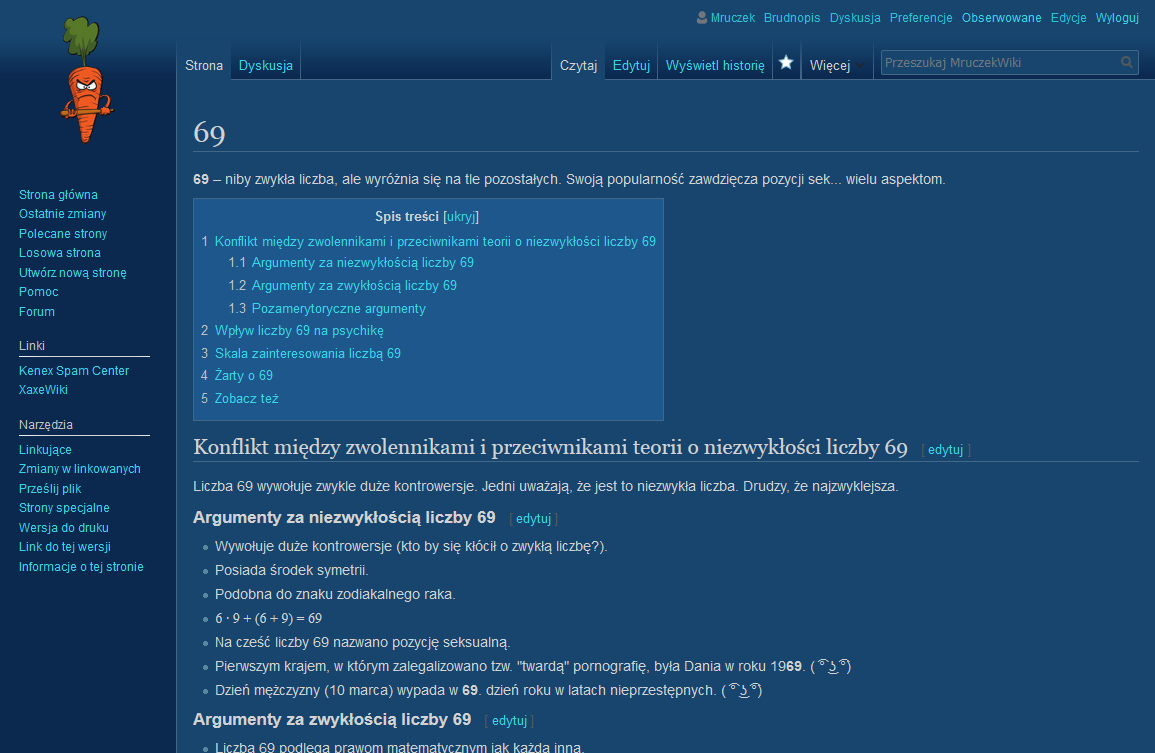
Task: Click the Wyloguj link
Action: click(1117, 18)
